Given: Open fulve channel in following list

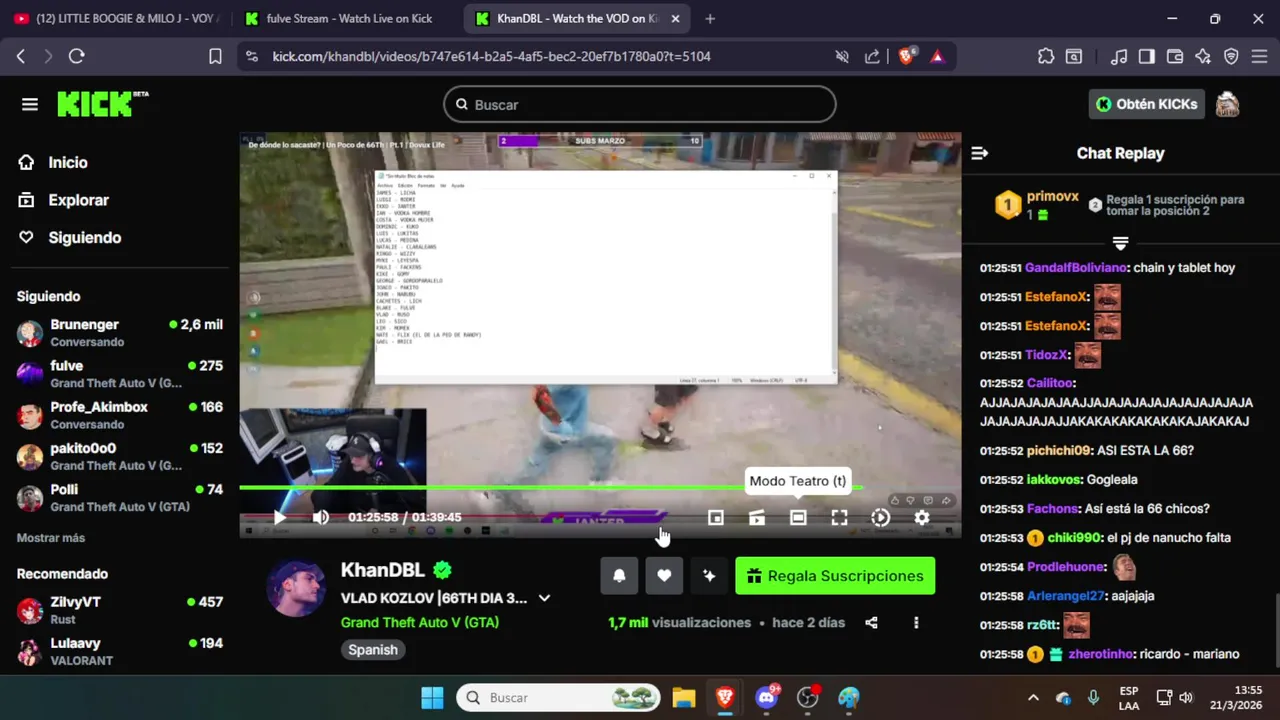Looking at the screenshot, I should (x=120, y=374).
